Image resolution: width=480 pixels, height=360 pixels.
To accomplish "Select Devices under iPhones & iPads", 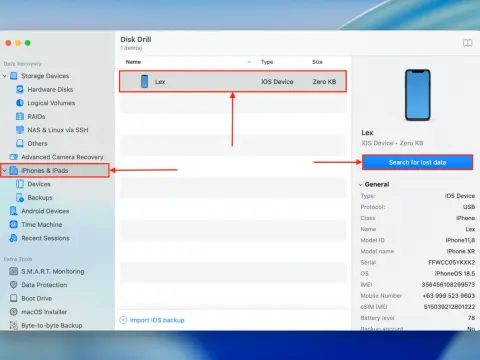I will pyautogui.click(x=39, y=184).
